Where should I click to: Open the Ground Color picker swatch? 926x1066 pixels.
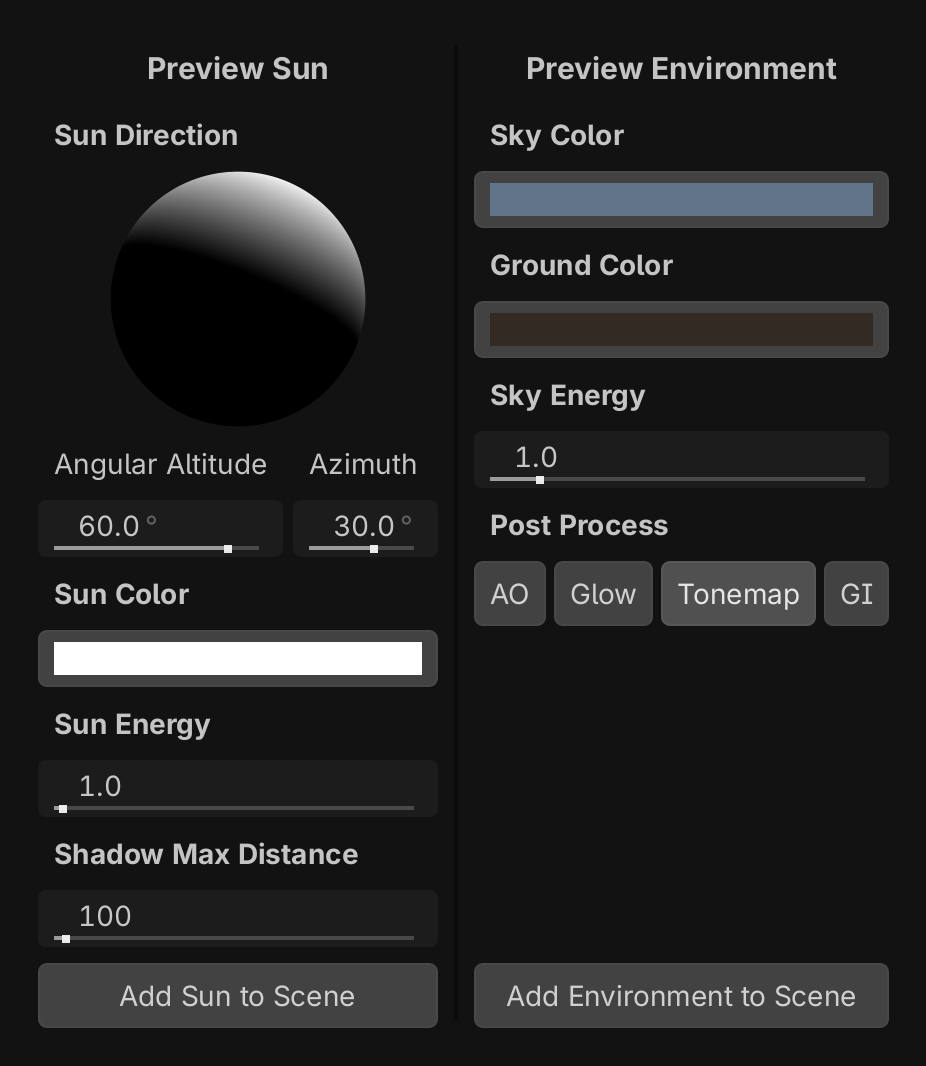click(681, 330)
